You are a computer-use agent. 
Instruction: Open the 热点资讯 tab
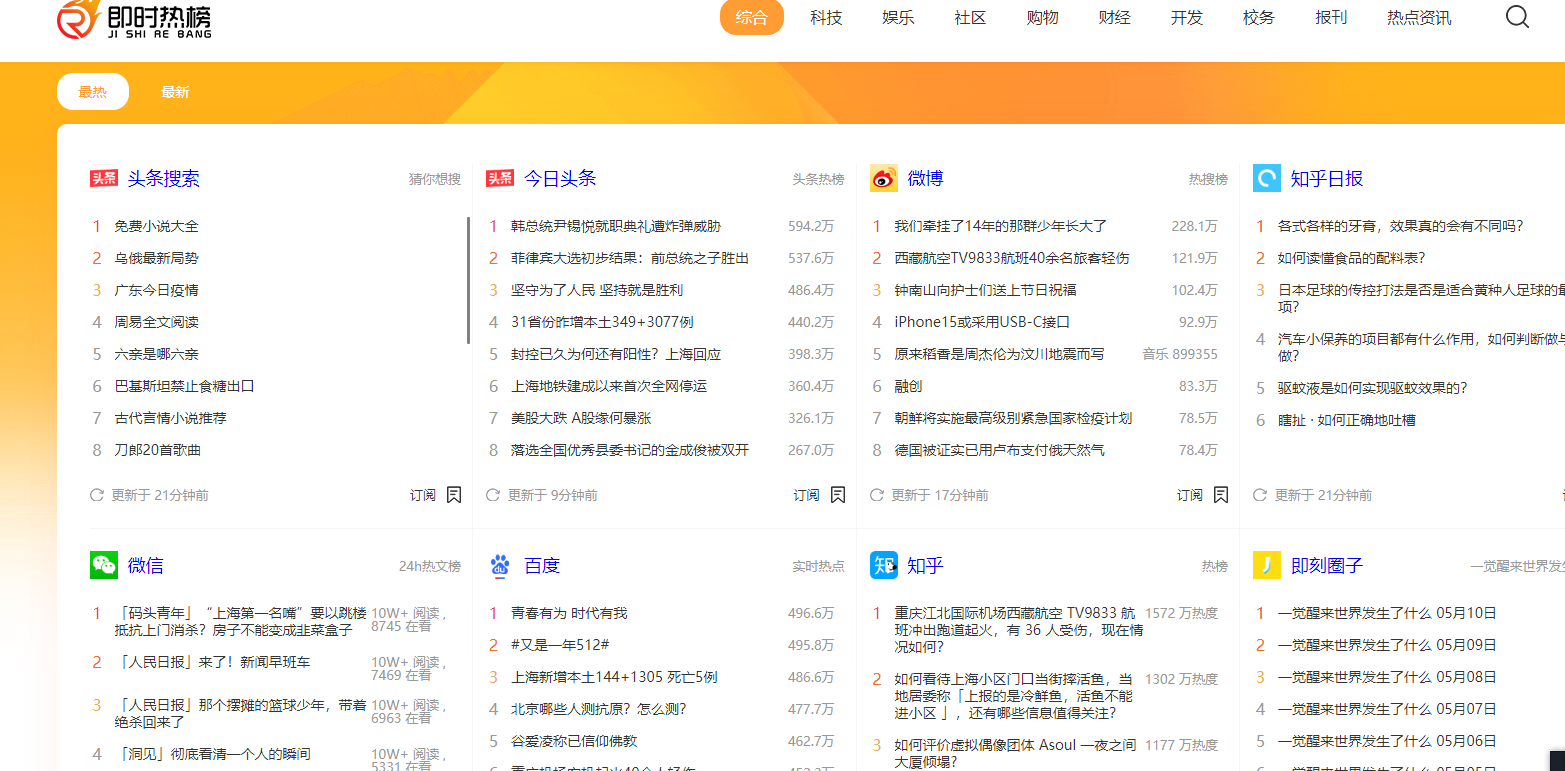[1419, 17]
